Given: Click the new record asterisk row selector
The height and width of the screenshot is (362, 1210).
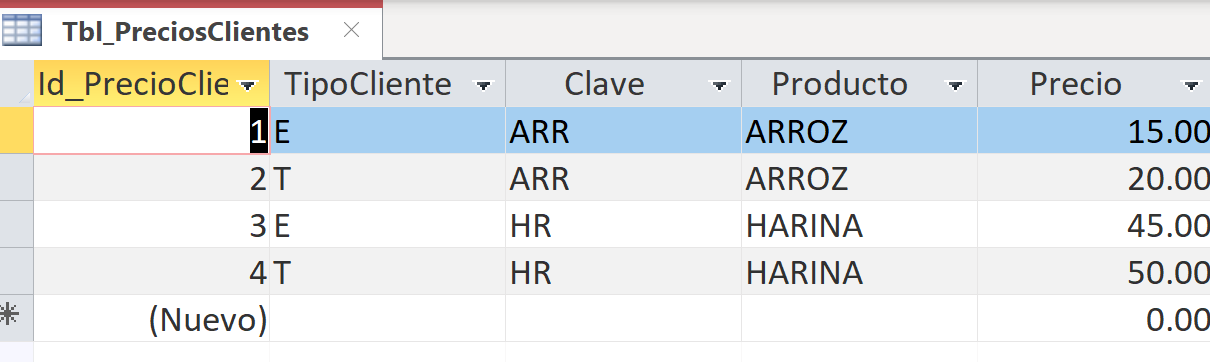Looking at the screenshot, I should [x=16, y=319].
